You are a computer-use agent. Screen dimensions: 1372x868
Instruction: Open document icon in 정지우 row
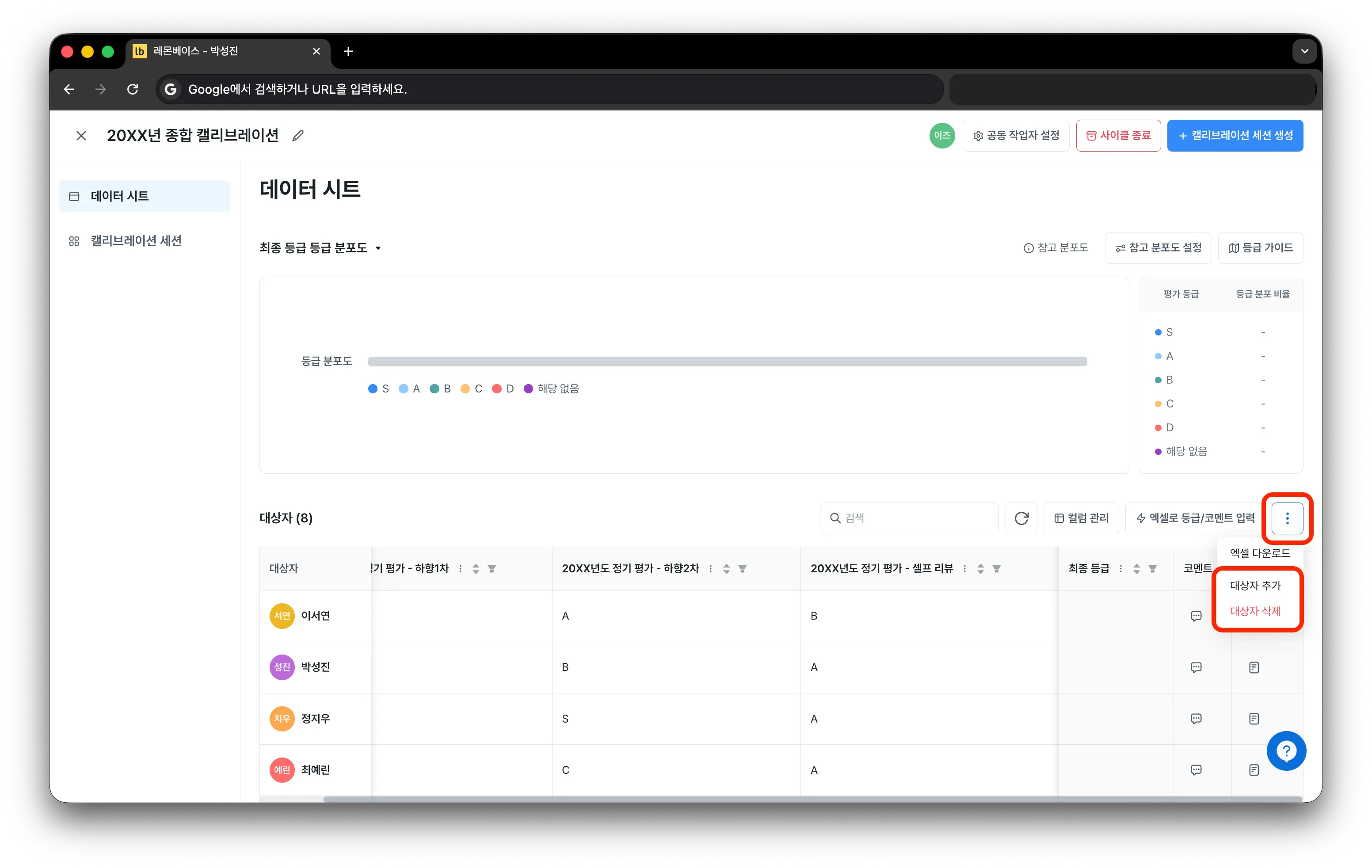click(x=1254, y=719)
